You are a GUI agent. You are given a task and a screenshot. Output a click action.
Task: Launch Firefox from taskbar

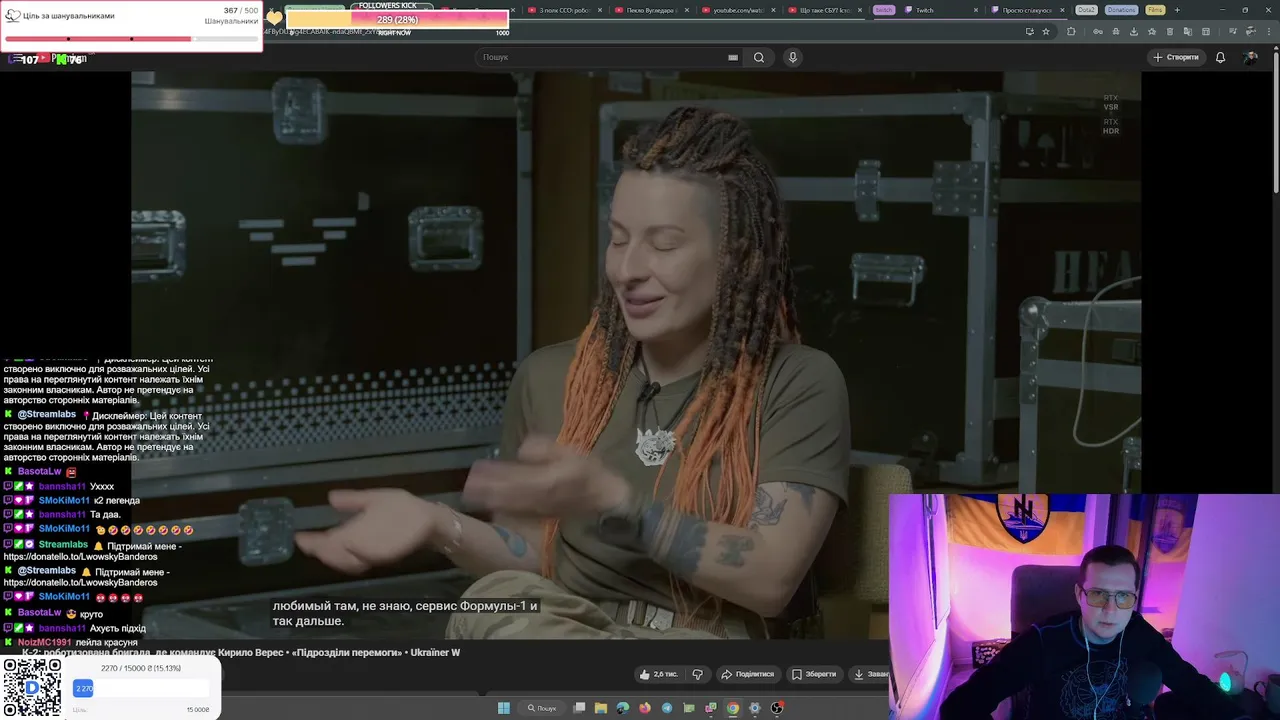coord(645,708)
